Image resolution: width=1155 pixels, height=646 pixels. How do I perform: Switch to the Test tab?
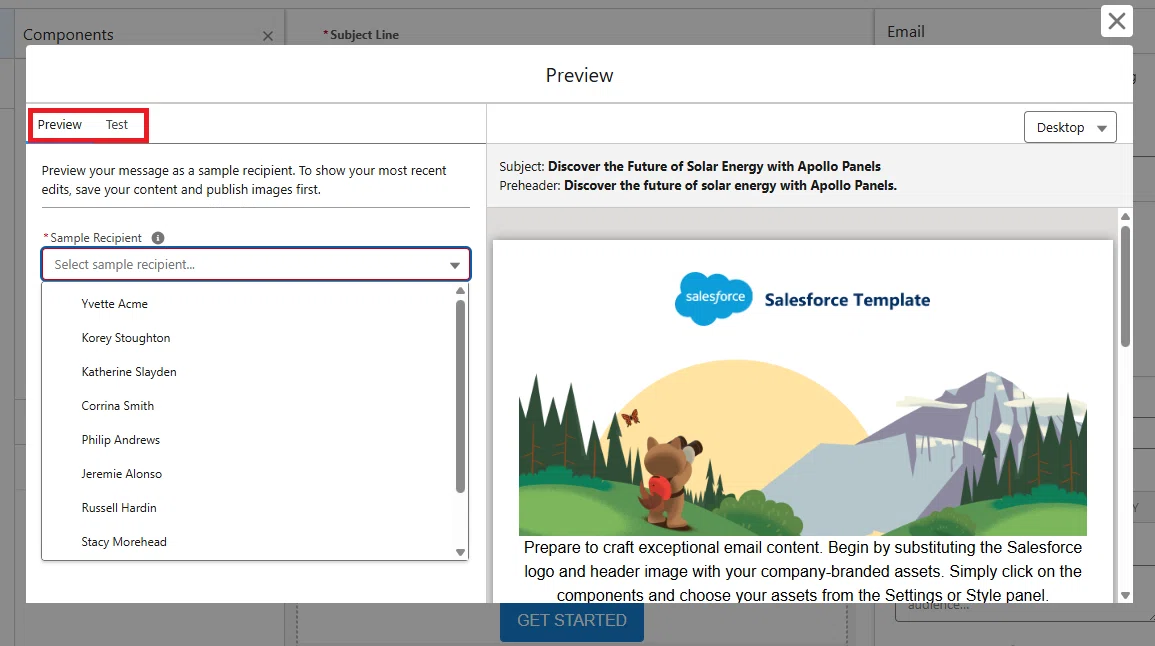tap(116, 124)
